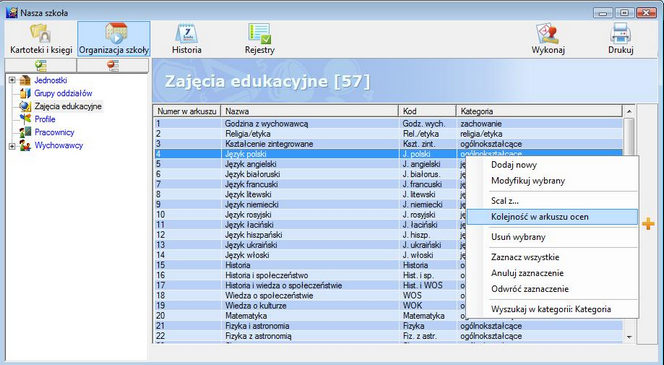Screen dimensions: 664x365
Task: Expand the Wychowawcy tree node
Action: [12, 146]
